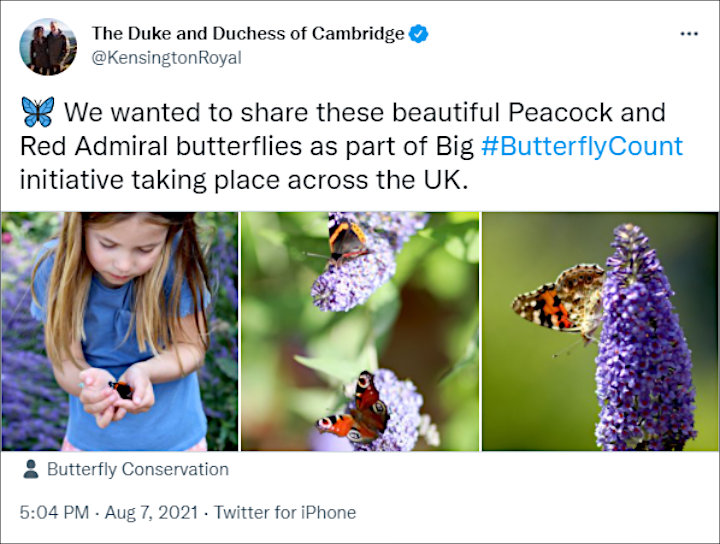
Task: Open the Kensington Royal profile avatar
Action: point(48,46)
